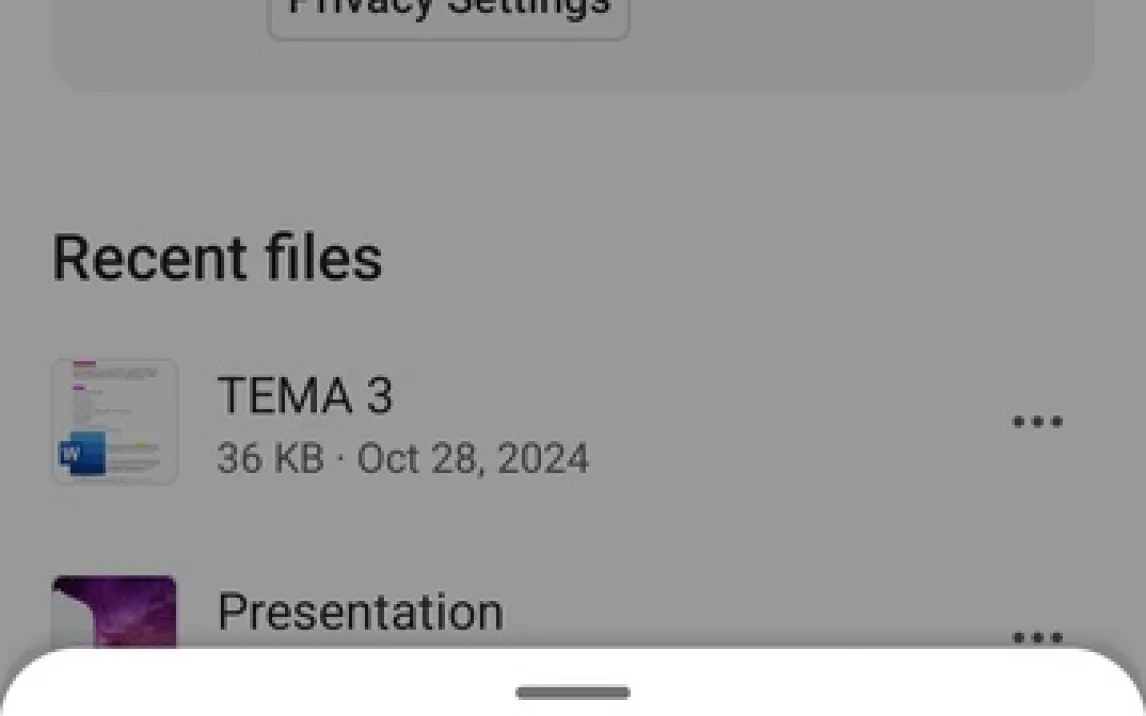Select the Presentation file title
1146x716 pixels.
click(x=360, y=611)
